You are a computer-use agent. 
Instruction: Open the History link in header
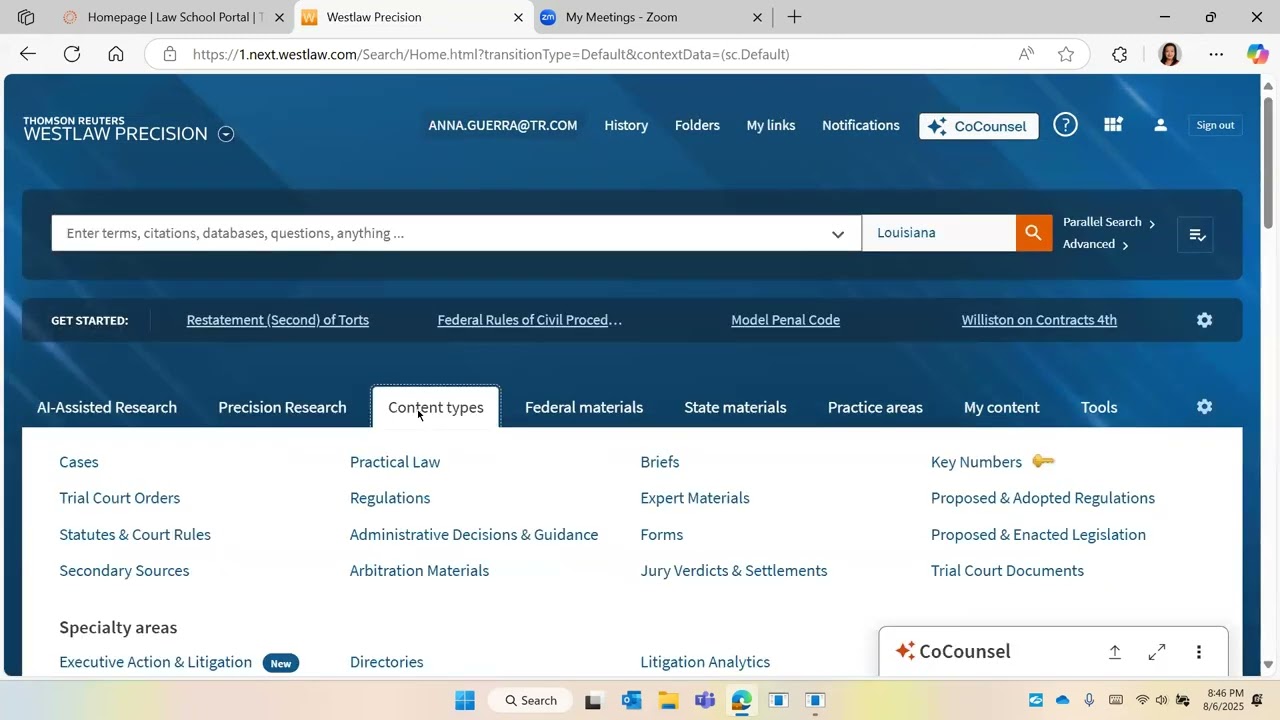(626, 125)
